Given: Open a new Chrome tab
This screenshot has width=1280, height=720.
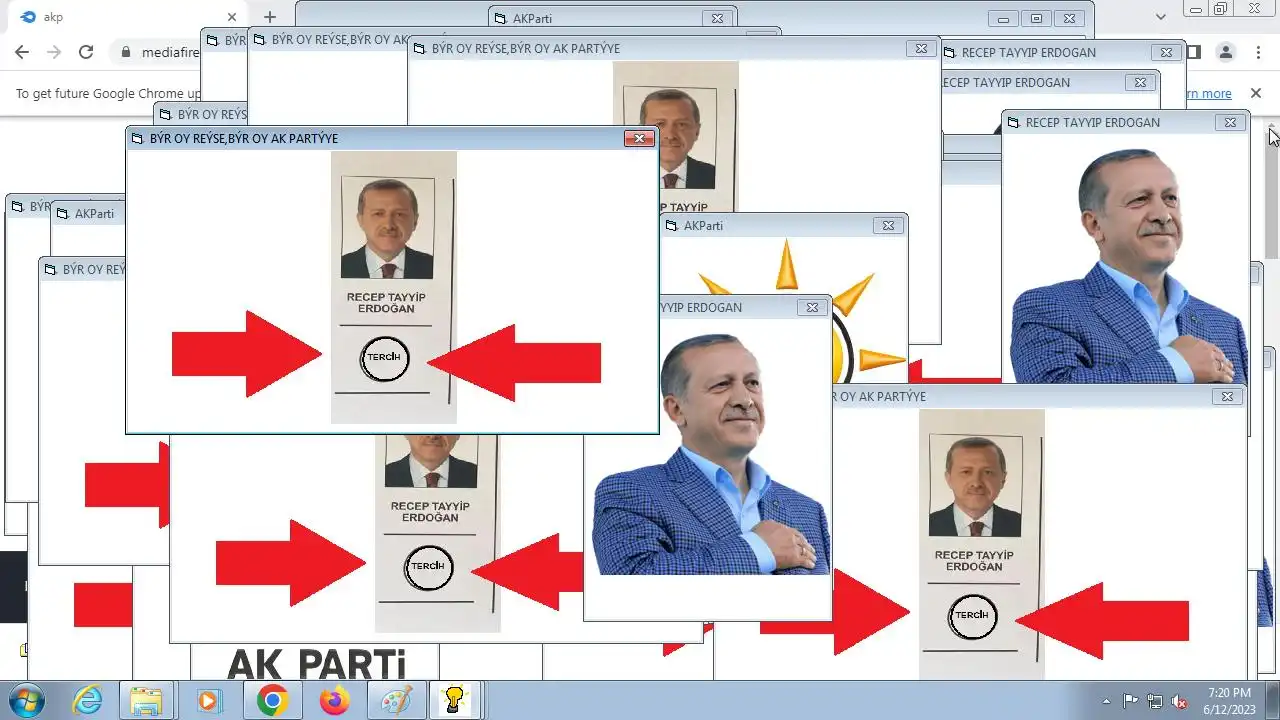Looking at the screenshot, I should pos(270,17).
